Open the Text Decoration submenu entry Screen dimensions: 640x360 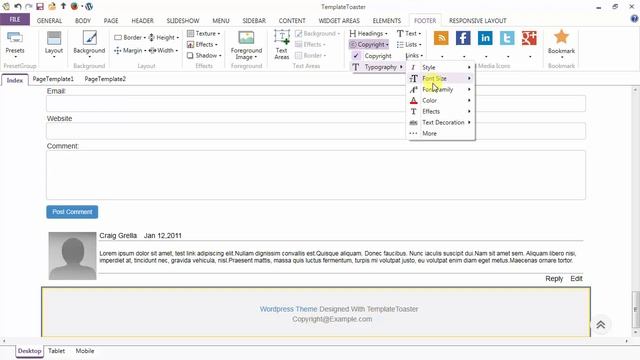441,122
